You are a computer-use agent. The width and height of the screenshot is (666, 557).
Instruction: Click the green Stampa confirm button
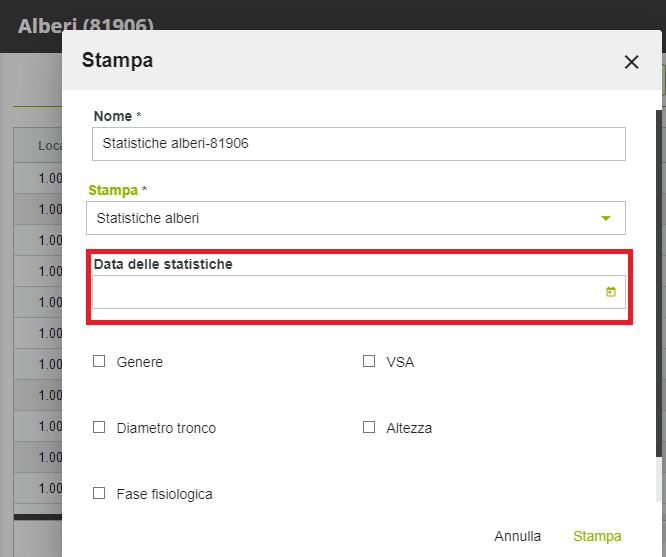[597, 536]
